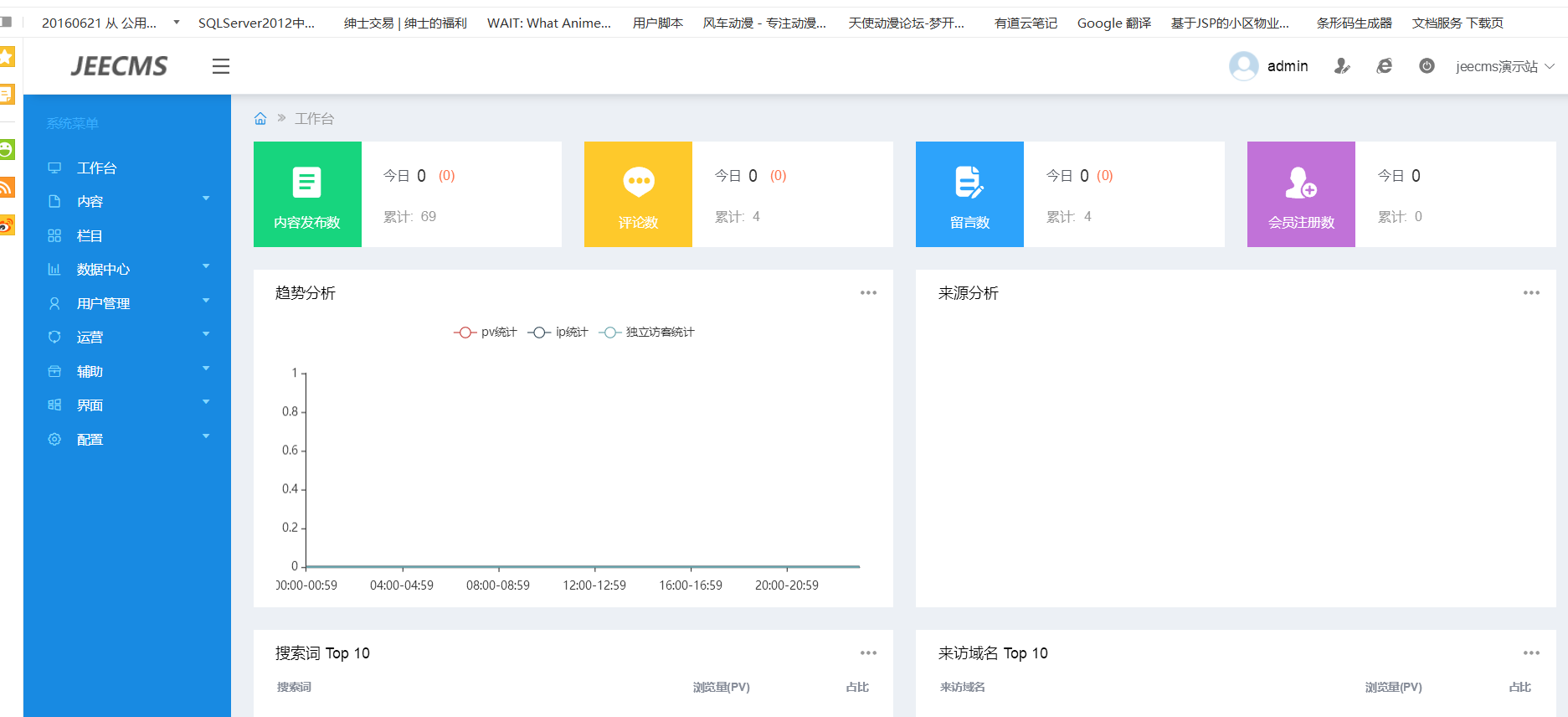Click the purple member registration tile icon

1301,182
